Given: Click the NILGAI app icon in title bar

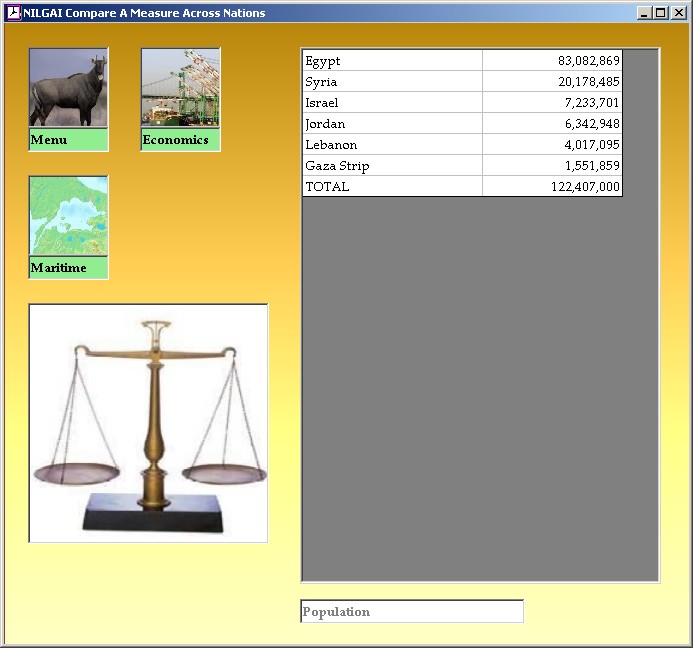Looking at the screenshot, I should click(x=14, y=13).
